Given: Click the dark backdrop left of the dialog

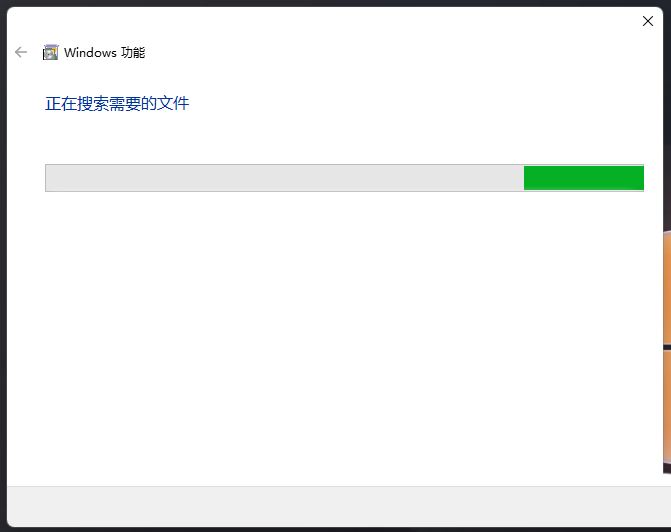Looking at the screenshot, I should click(x=3, y=265).
